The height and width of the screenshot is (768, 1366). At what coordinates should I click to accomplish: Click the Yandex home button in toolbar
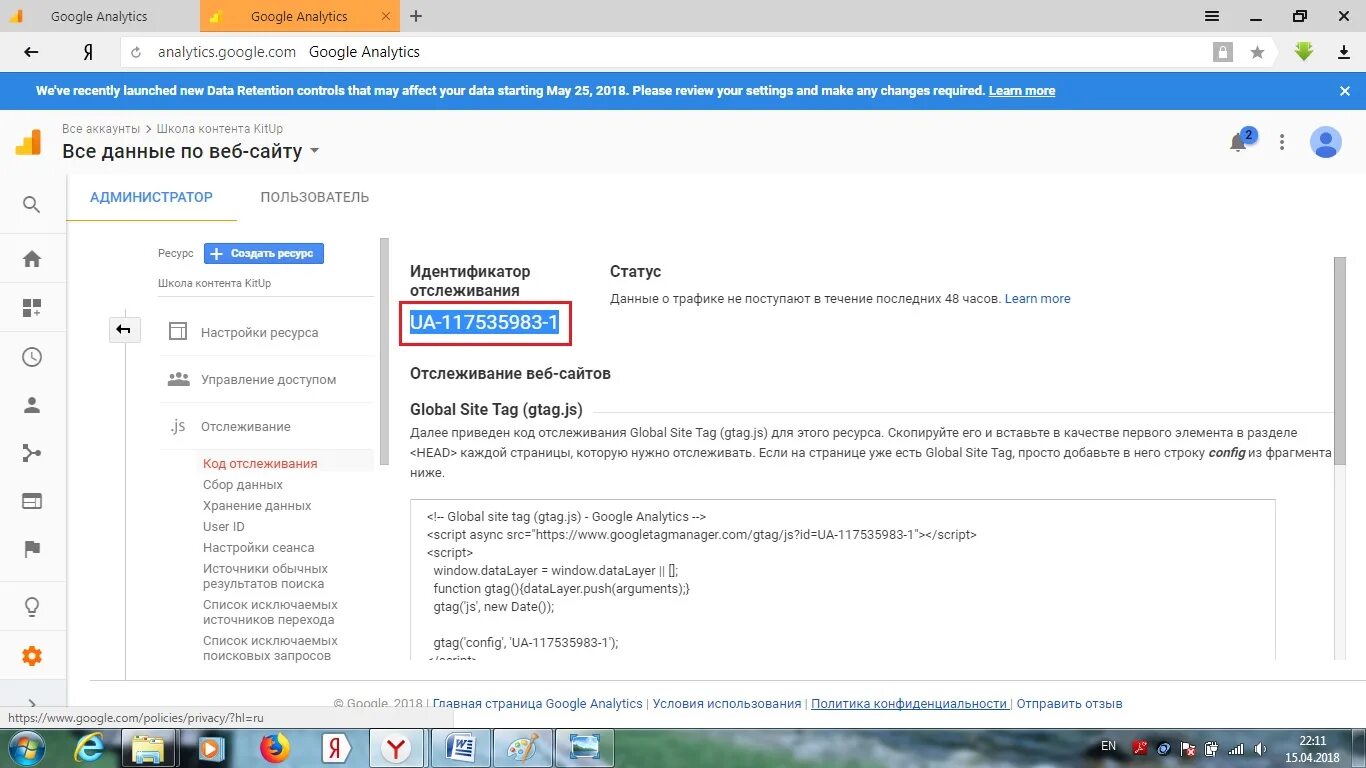(88, 52)
